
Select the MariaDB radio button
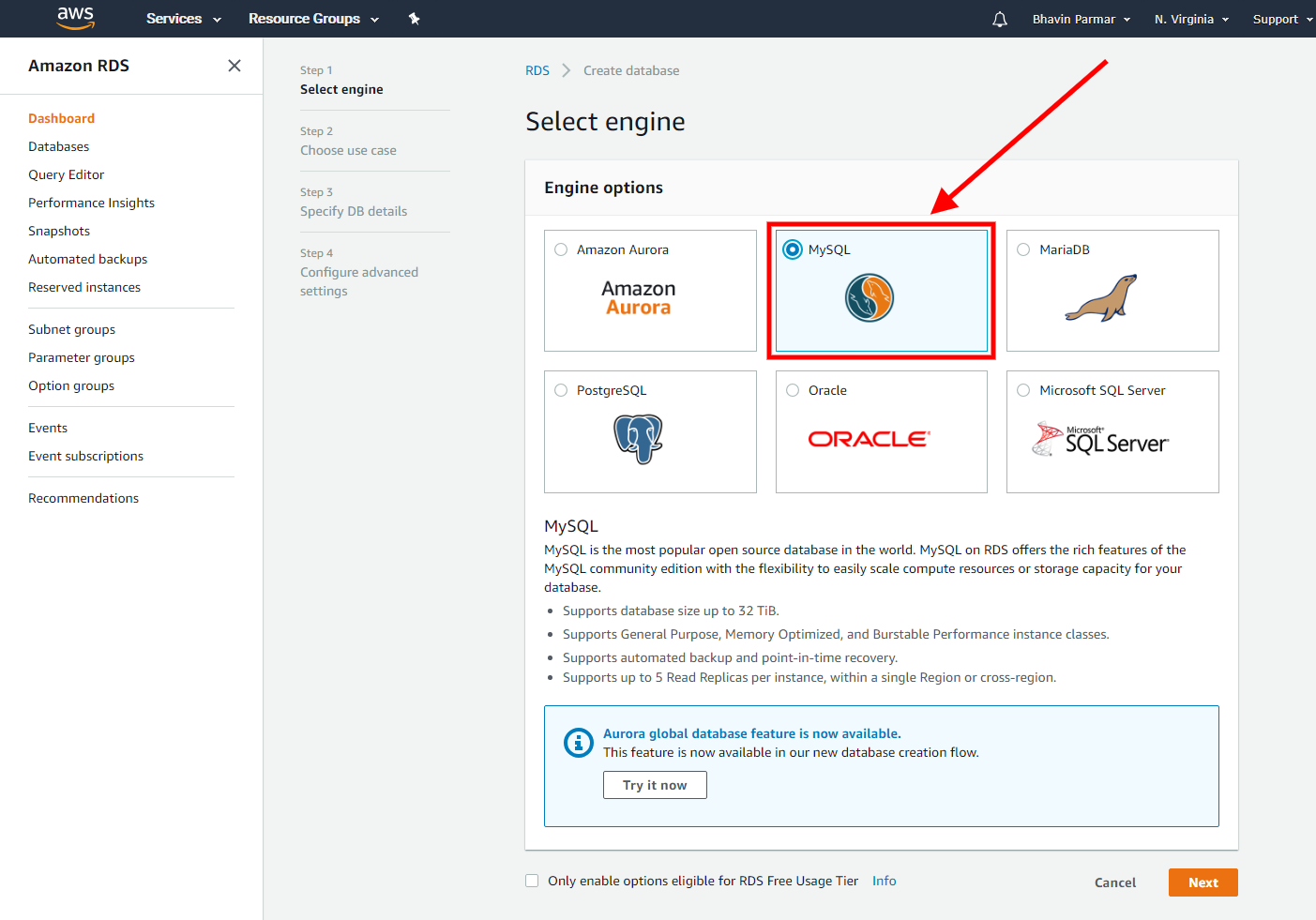(x=1023, y=249)
